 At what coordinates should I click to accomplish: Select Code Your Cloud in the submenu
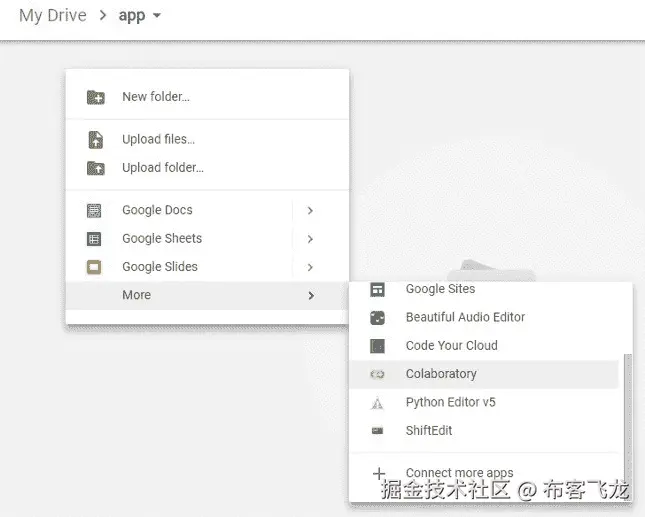pos(484,346)
